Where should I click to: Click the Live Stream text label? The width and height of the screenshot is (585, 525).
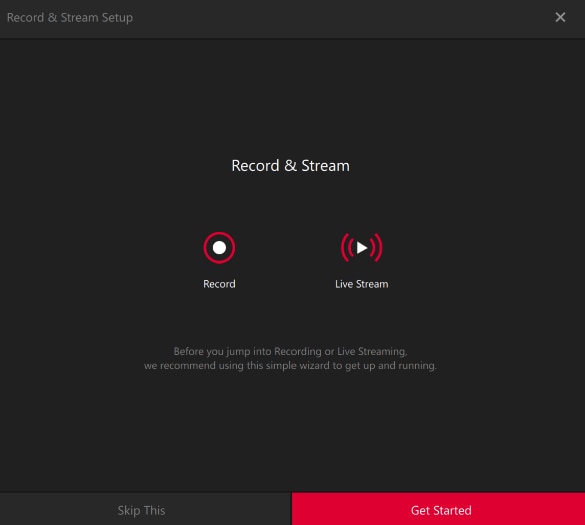(x=362, y=284)
